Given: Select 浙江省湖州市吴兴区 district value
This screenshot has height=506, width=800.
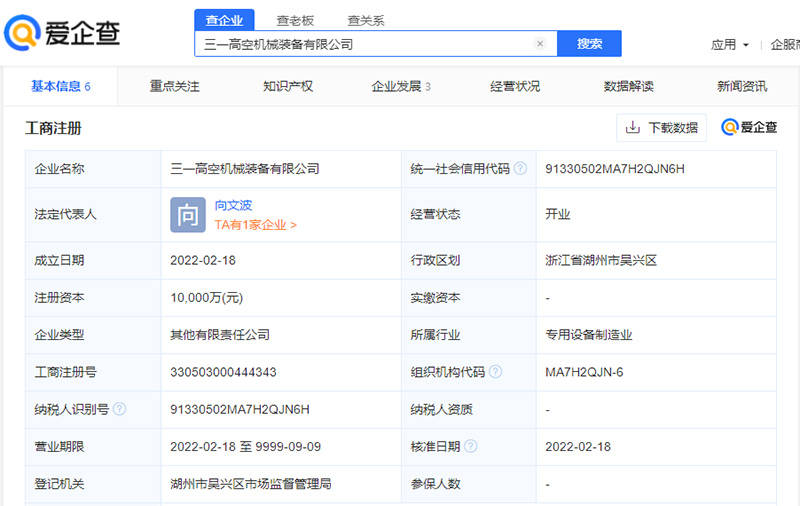Looking at the screenshot, I should tap(601, 261).
